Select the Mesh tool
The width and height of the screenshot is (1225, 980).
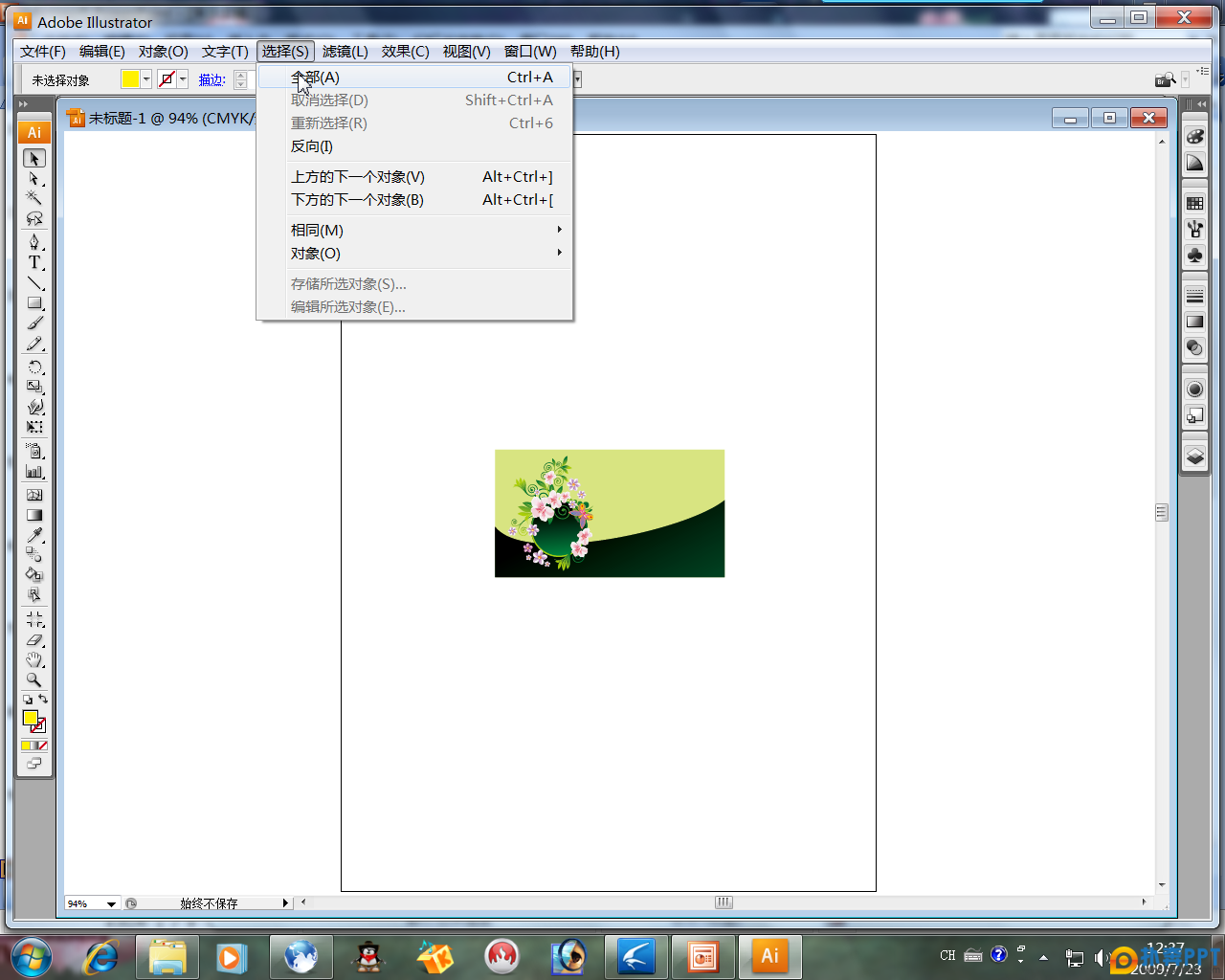(x=34, y=495)
